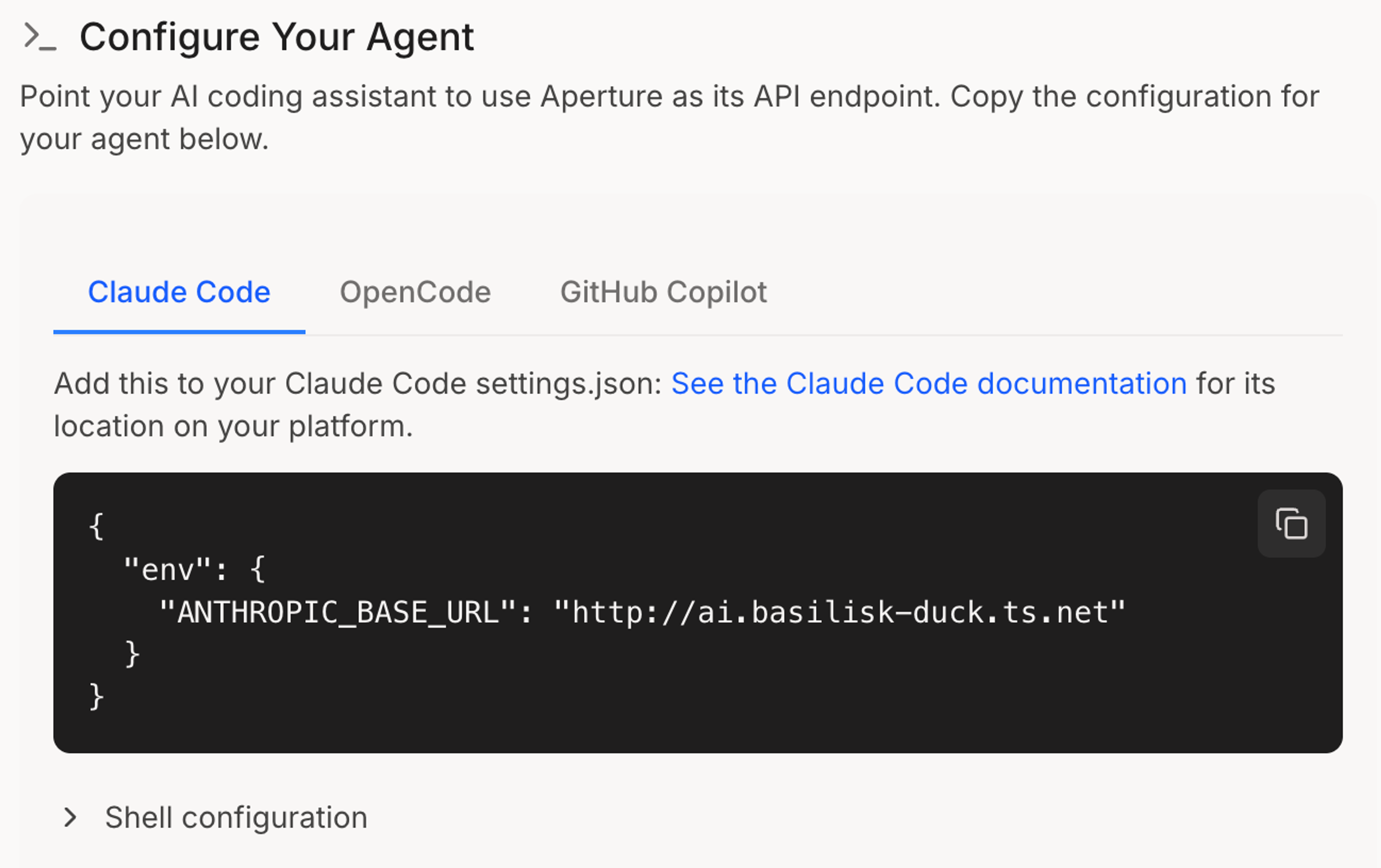Click the 'Point your AI coding assistant' paragraph
The width and height of the screenshot is (1381, 868).
670,118
